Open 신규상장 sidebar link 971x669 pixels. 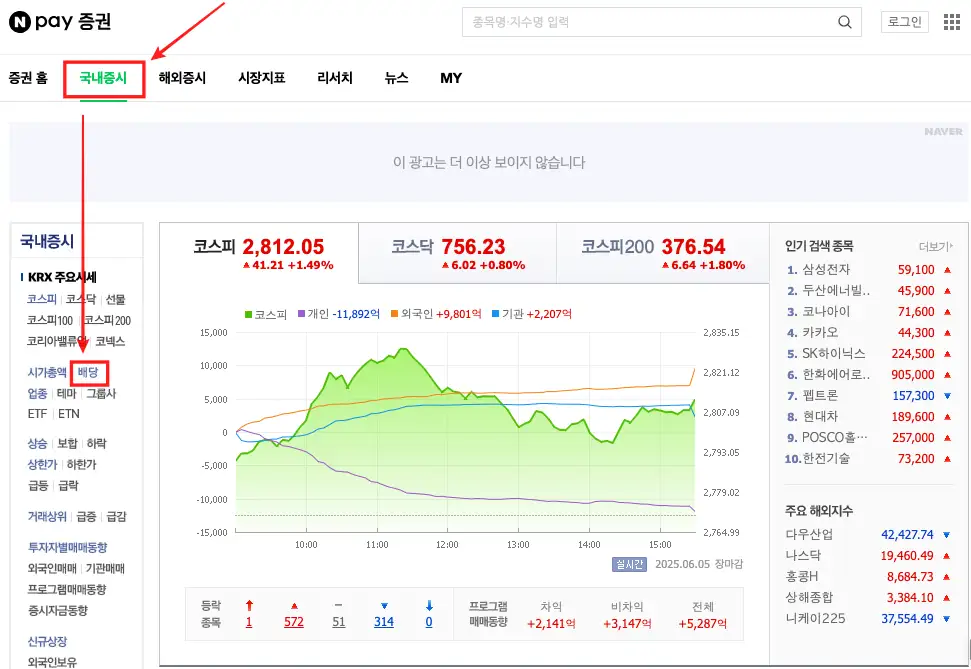(x=47, y=642)
